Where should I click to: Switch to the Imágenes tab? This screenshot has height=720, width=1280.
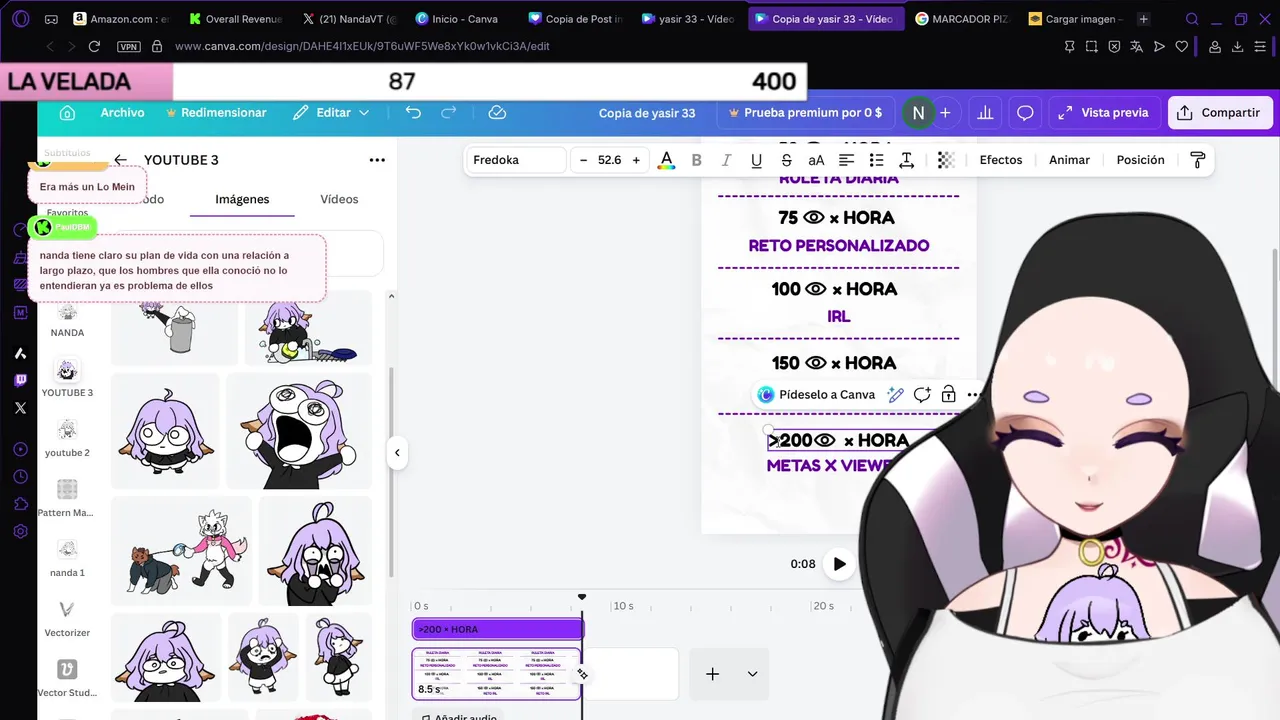point(242,199)
